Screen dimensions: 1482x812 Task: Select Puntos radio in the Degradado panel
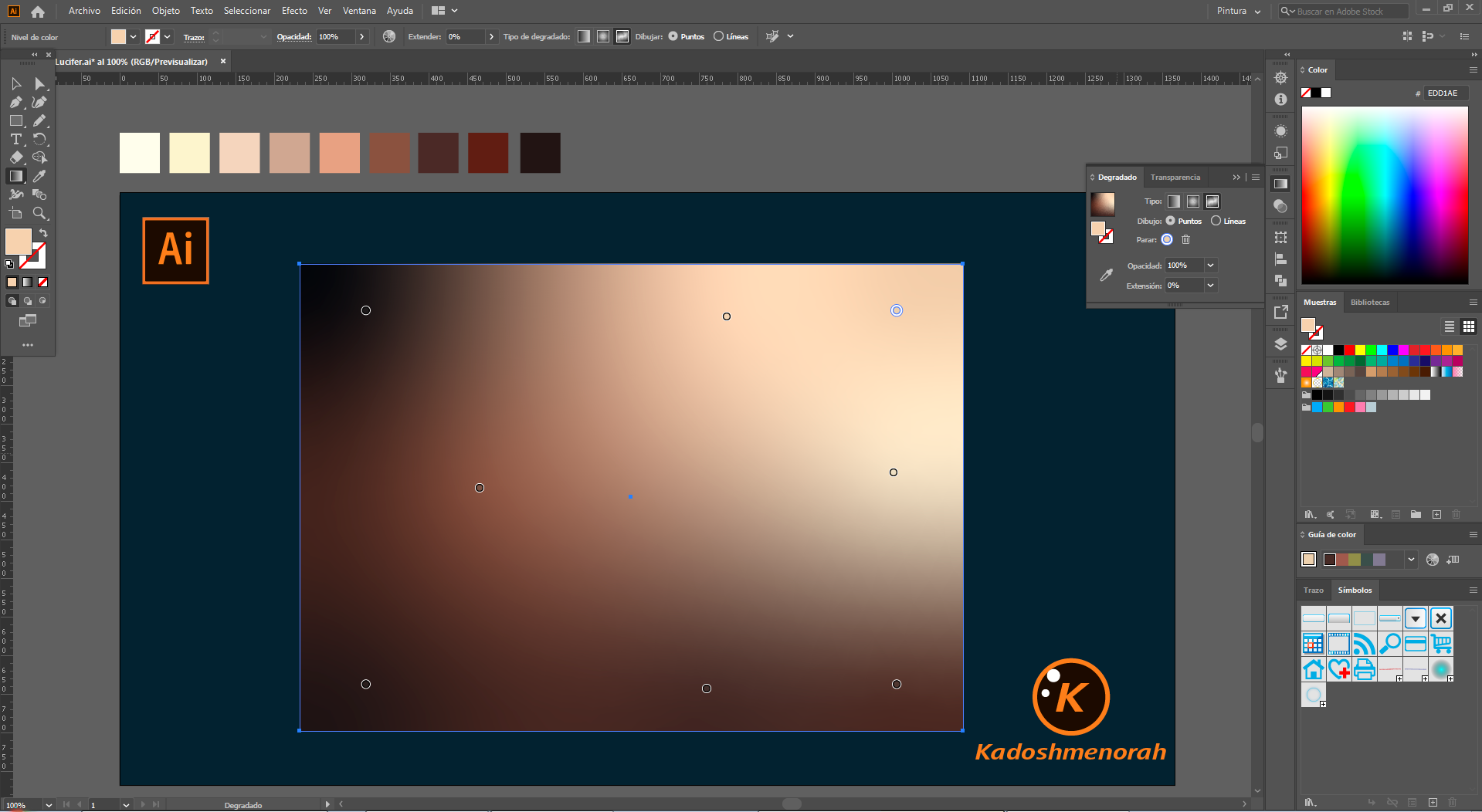pyautogui.click(x=1171, y=221)
